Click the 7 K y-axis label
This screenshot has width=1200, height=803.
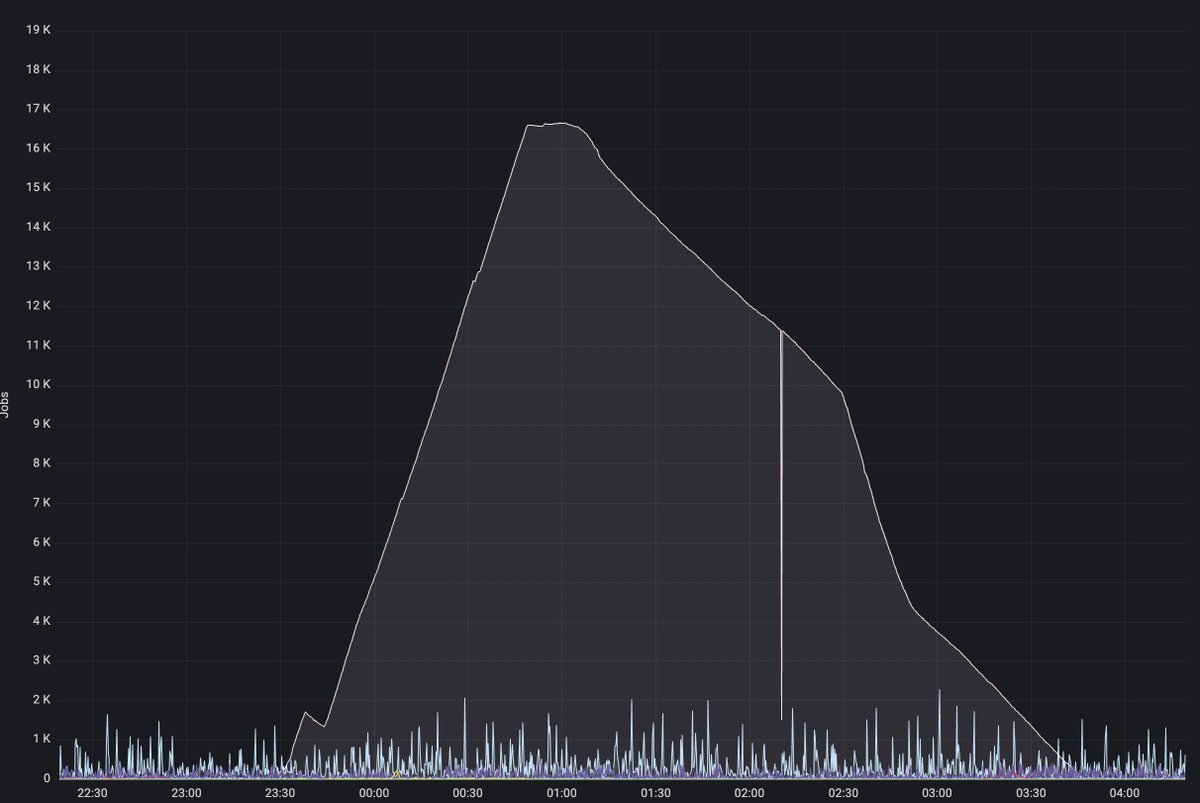click(41, 503)
